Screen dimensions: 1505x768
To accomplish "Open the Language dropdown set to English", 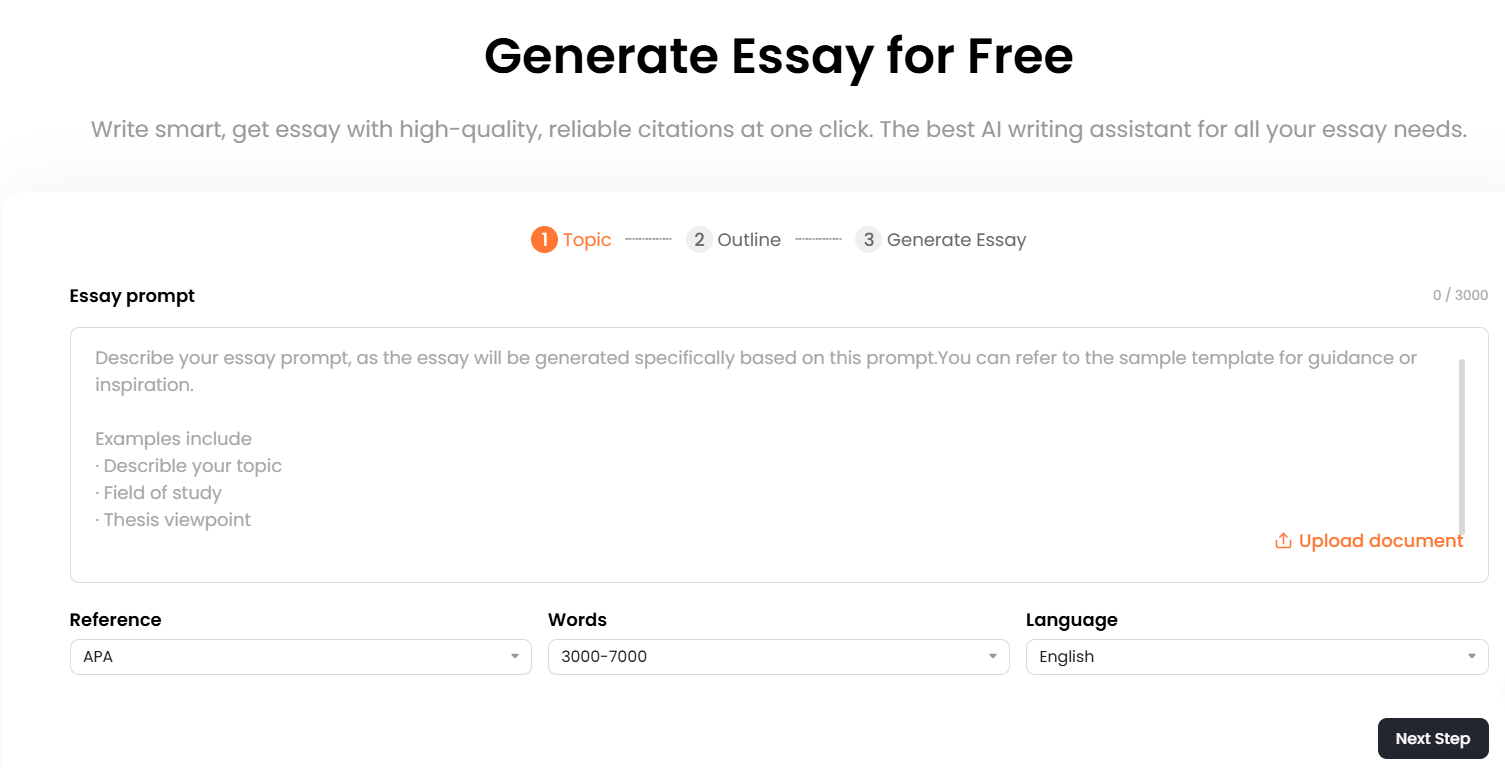I will 1256,657.
